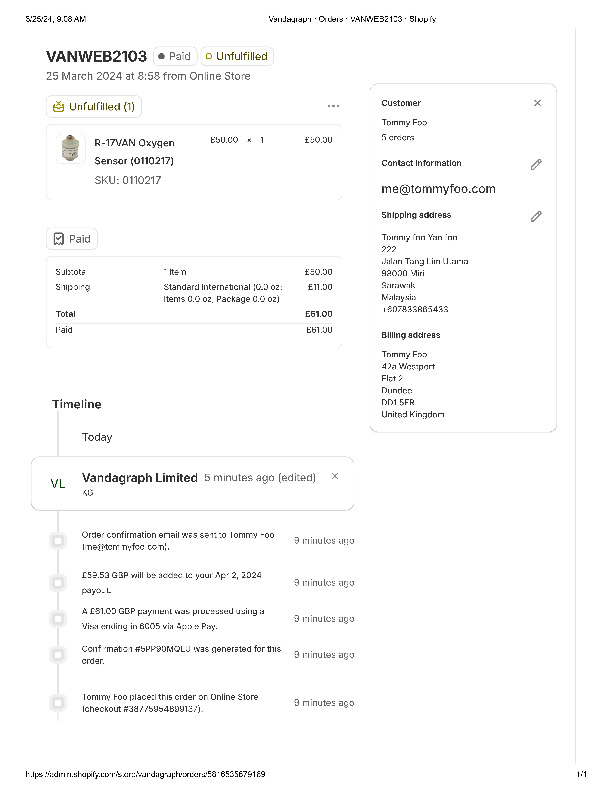Click the admin.shopify.com URL in the footer

click(x=145, y=774)
